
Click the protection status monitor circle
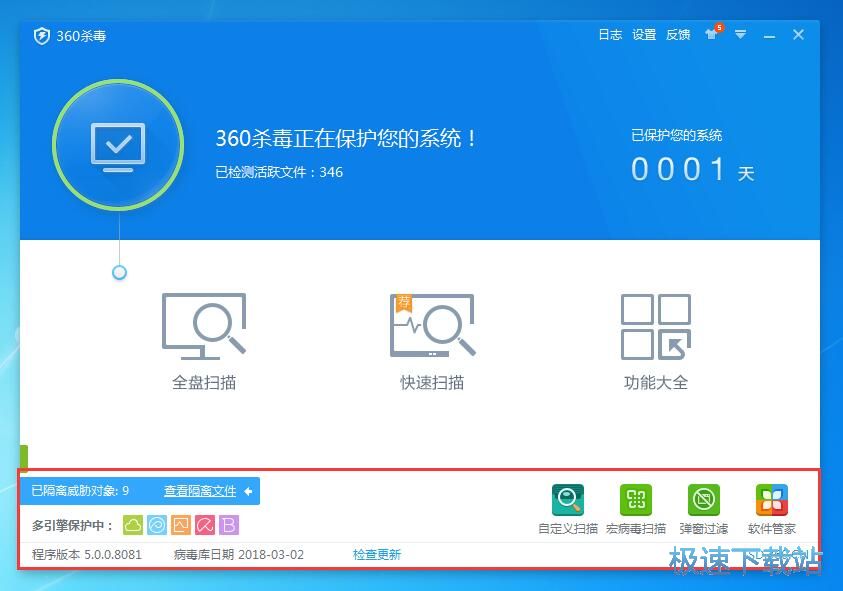pos(118,144)
